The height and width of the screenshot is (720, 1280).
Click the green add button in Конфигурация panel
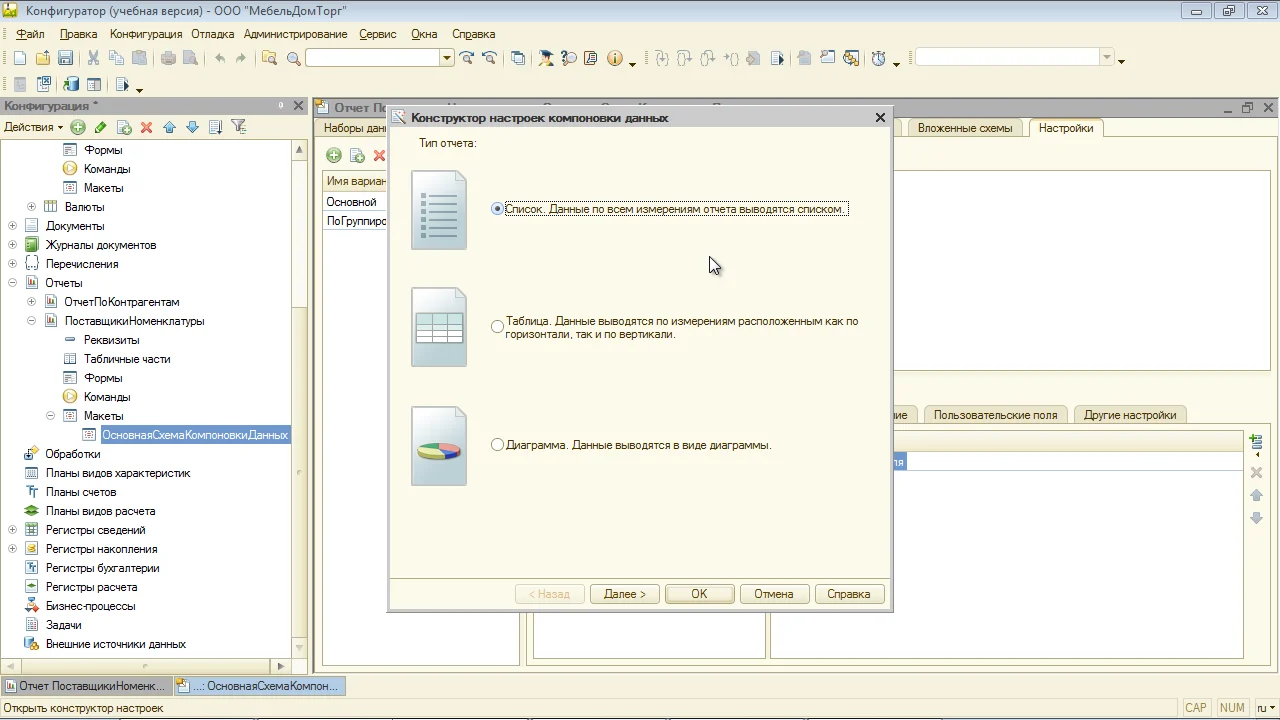(77, 127)
